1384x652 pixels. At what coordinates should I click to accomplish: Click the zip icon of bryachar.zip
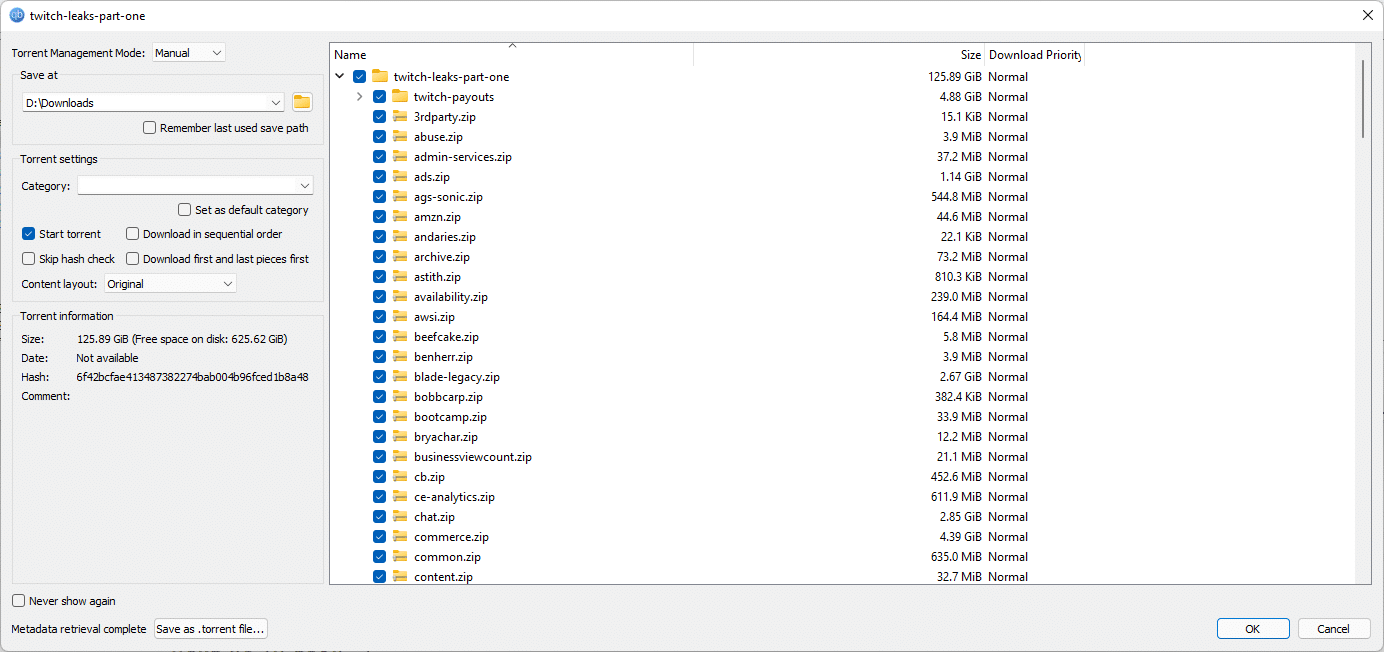tap(400, 436)
